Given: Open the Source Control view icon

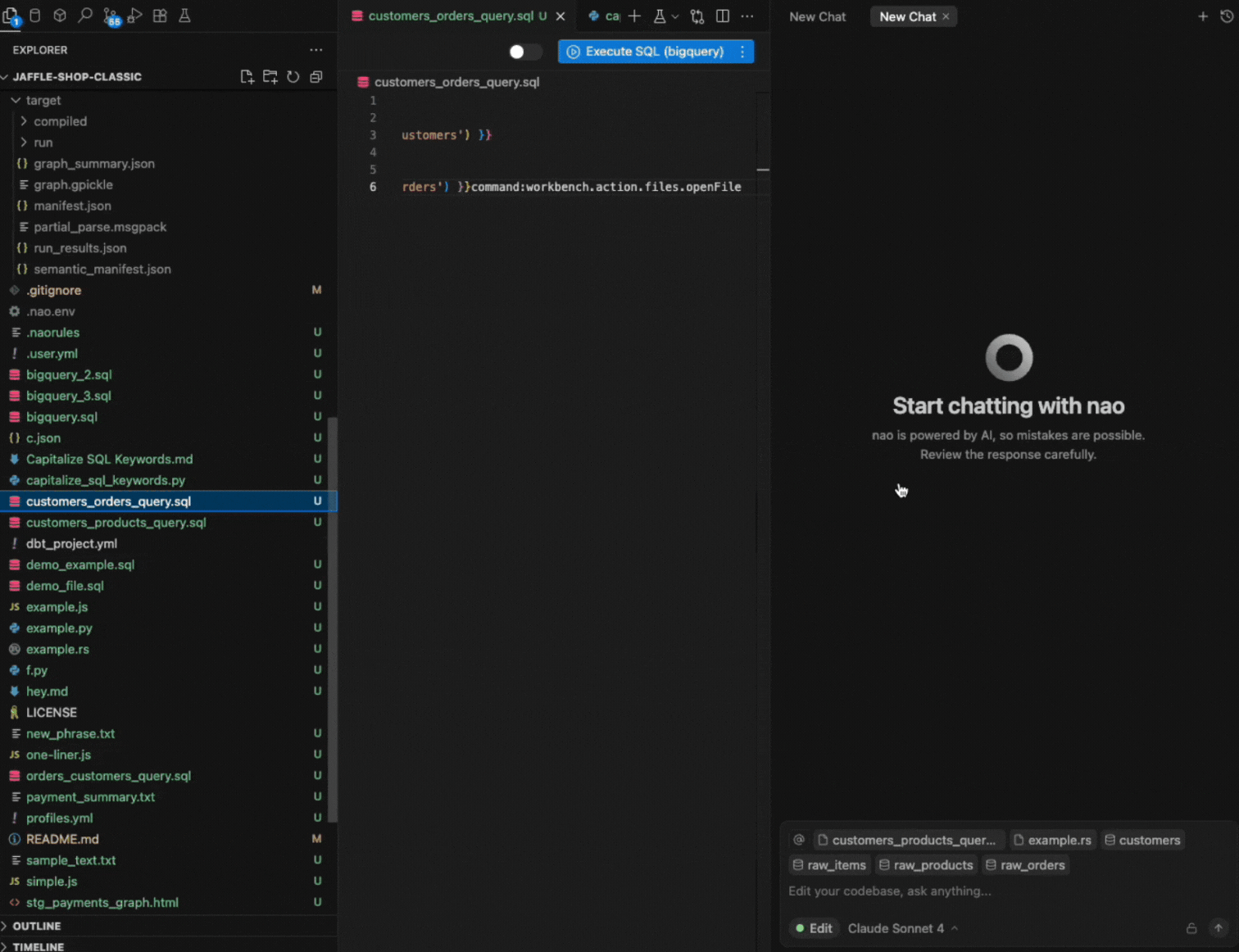Looking at the screenshot, I should pos(111,16).
